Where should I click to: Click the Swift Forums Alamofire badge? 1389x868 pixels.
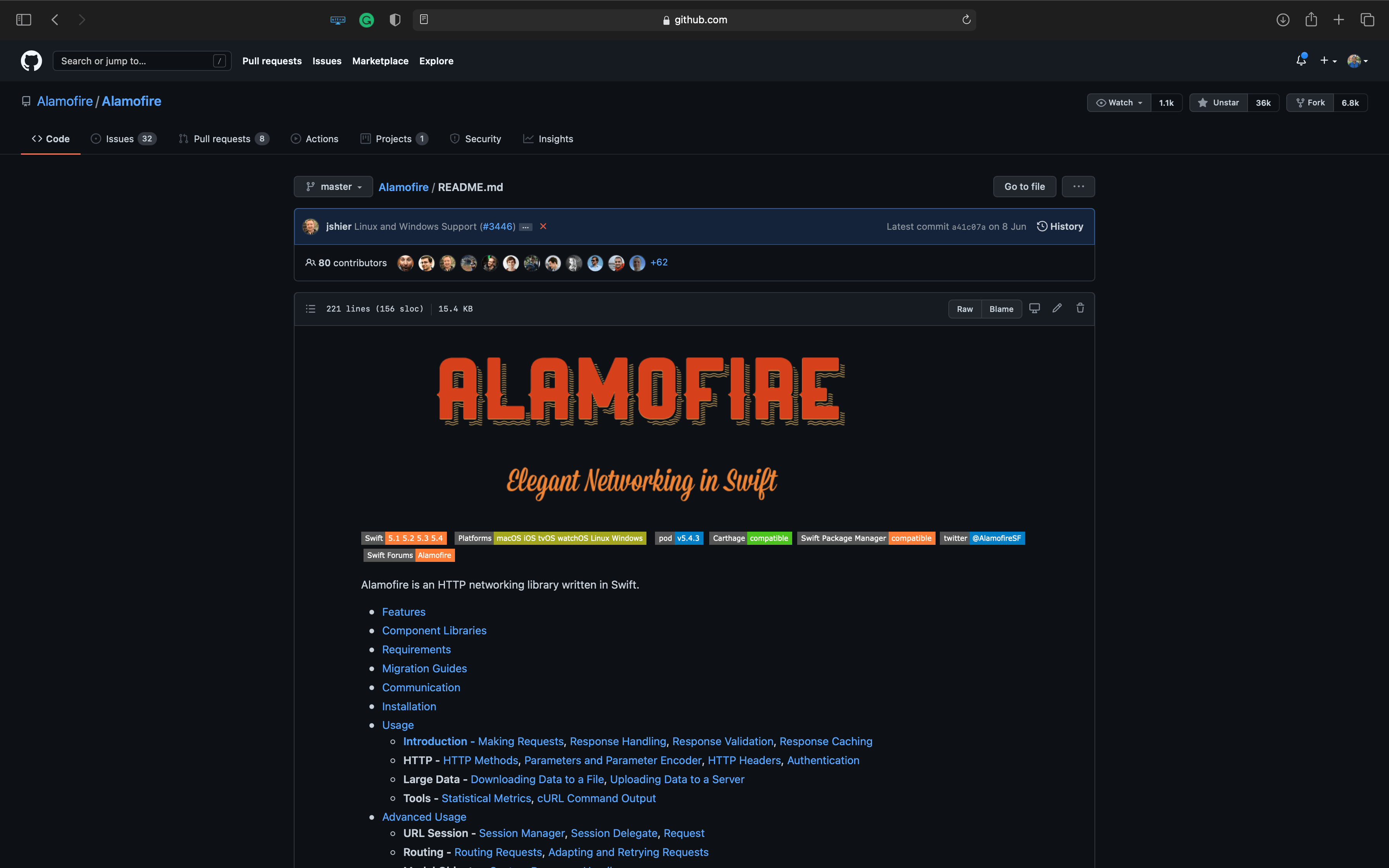(409, 555)
